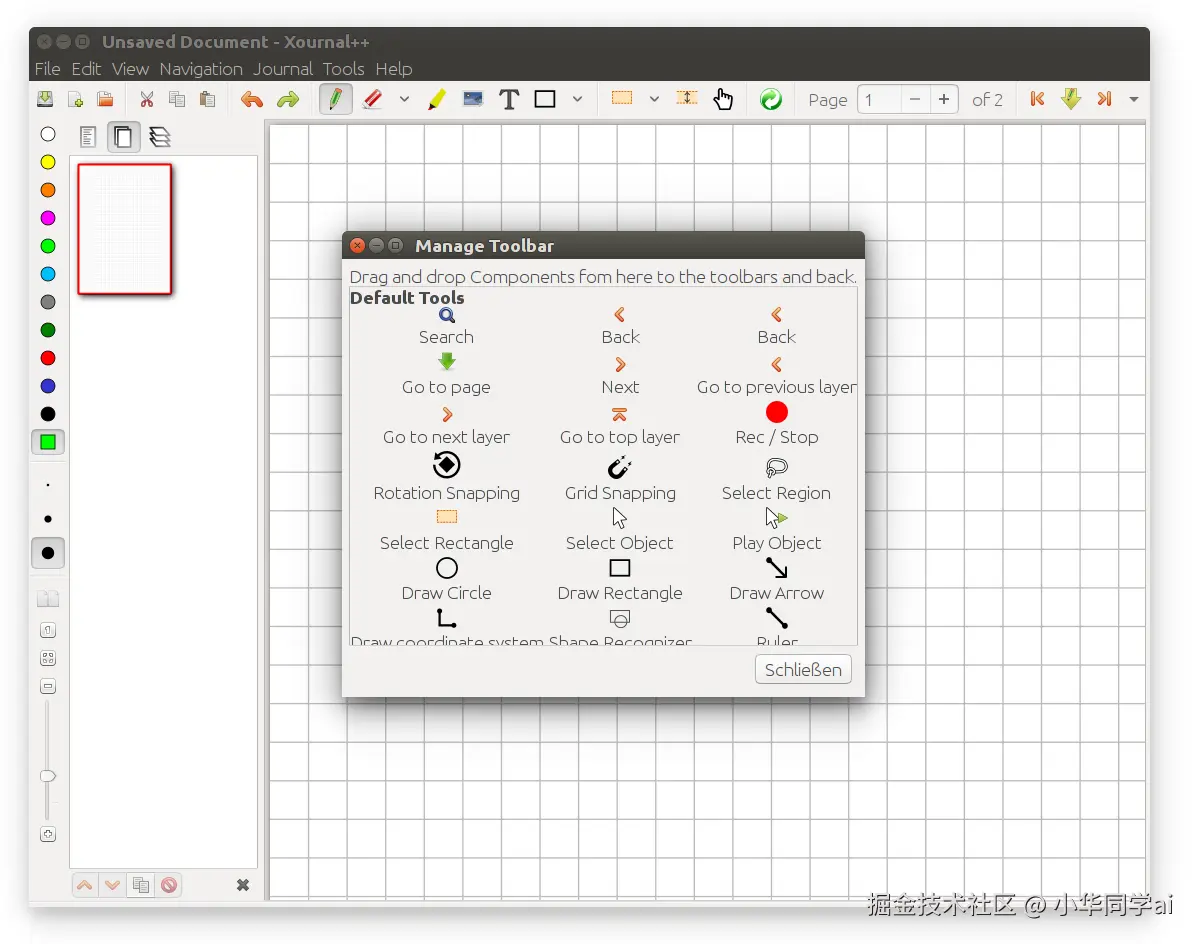This screenshot has height=944, width=1199.
Task: Click the green refresh icon in toolbar
Action: (x=771, y=99)
